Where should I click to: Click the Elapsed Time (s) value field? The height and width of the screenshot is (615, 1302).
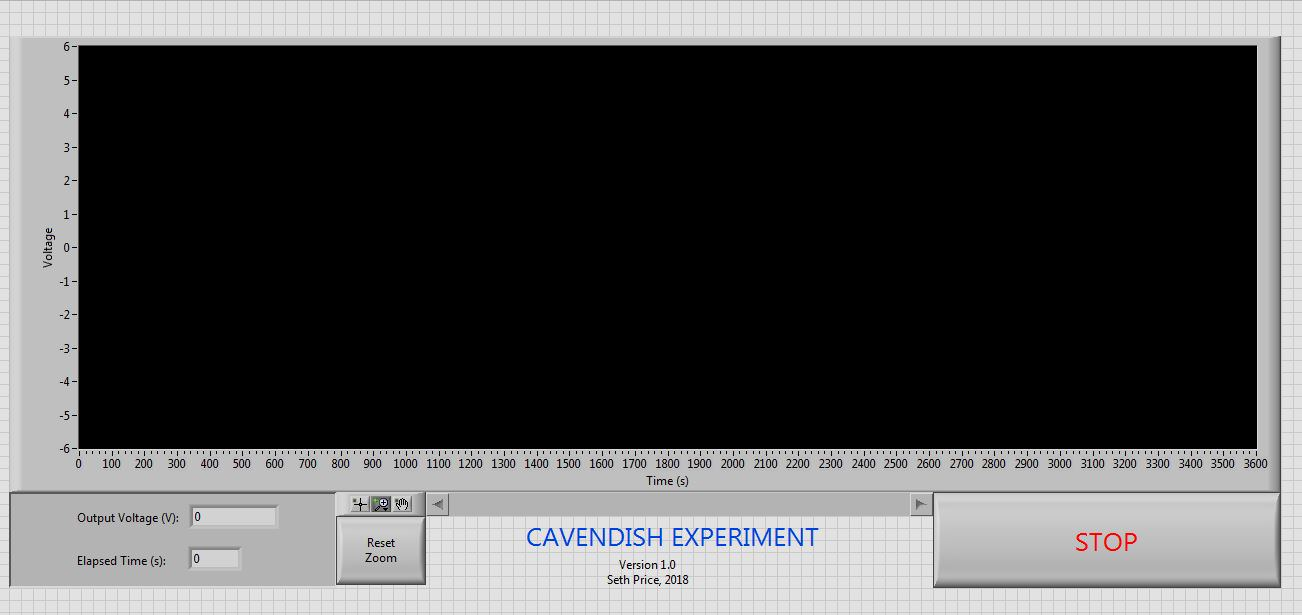(x=215, y=559)
